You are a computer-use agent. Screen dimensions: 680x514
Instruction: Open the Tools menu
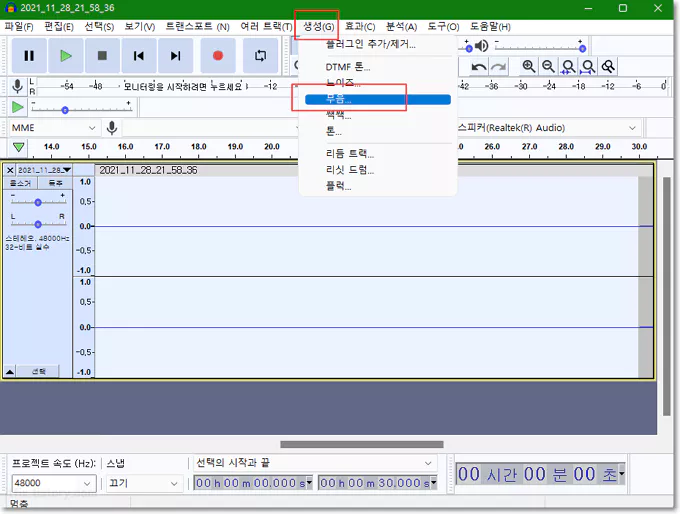pos(443,27)
